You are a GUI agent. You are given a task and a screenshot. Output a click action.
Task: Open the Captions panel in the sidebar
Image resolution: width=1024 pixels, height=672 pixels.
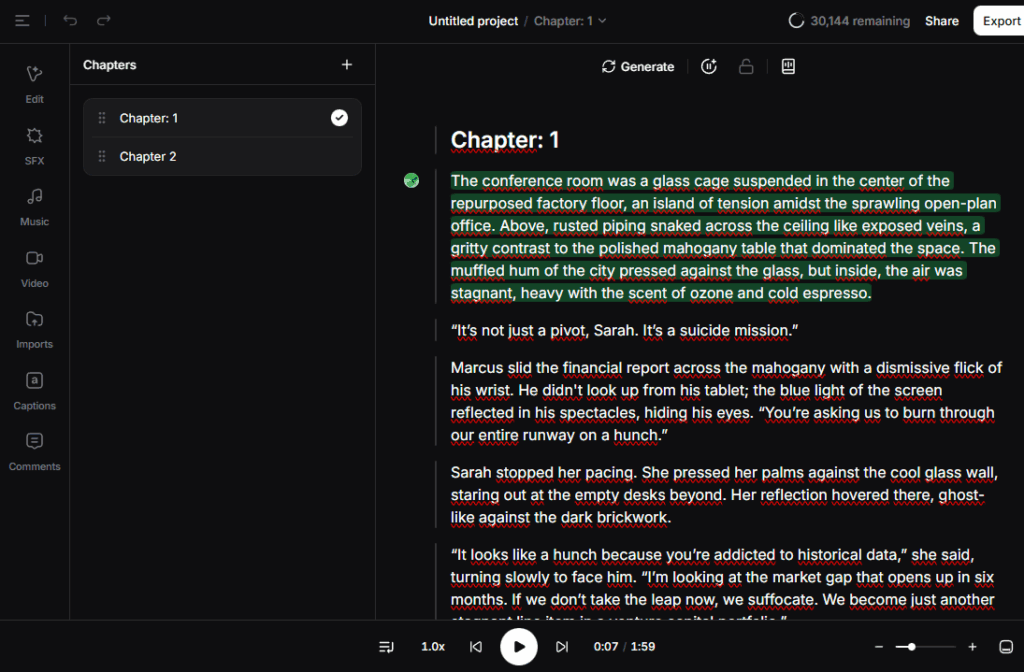(33, 391)
